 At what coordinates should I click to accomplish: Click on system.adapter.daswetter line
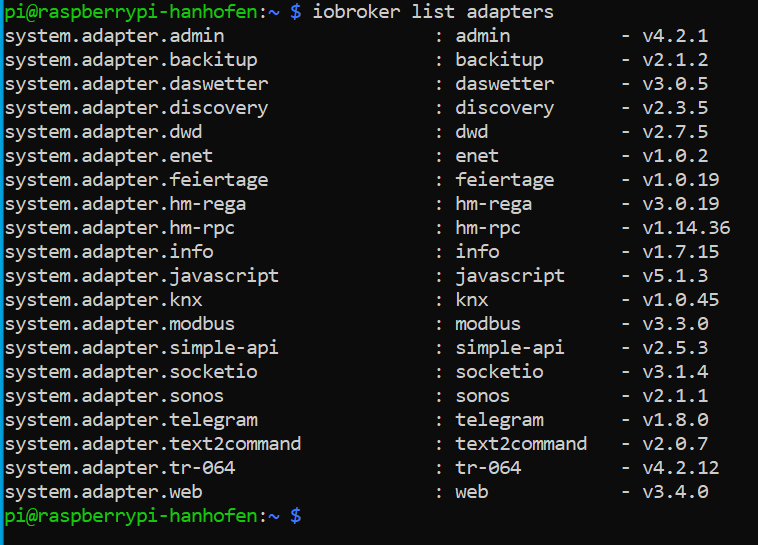click(136, 84)
